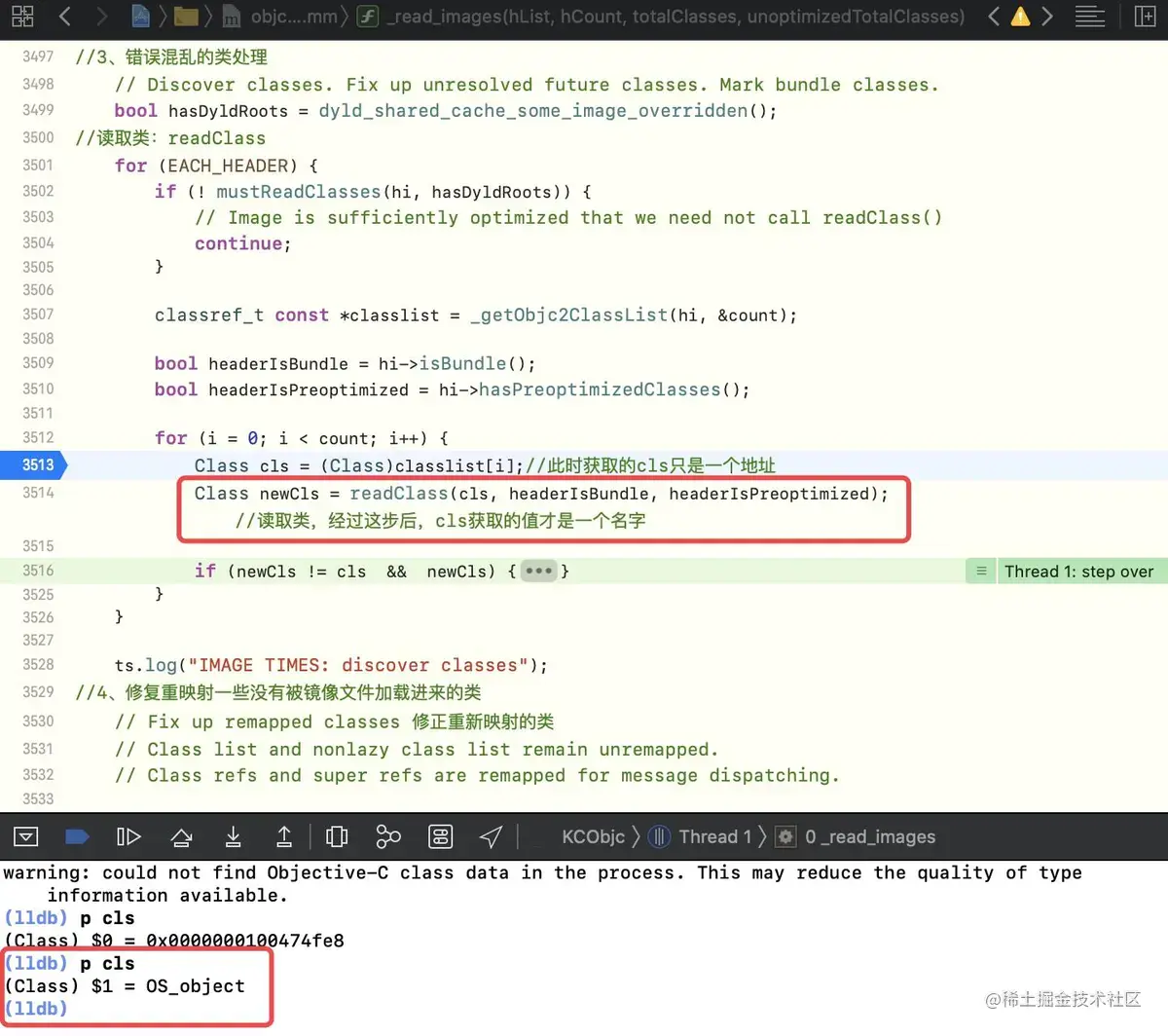Open Debug View Hierarchy
Screen dimensions: 1168x1036
tap(337, 836)
